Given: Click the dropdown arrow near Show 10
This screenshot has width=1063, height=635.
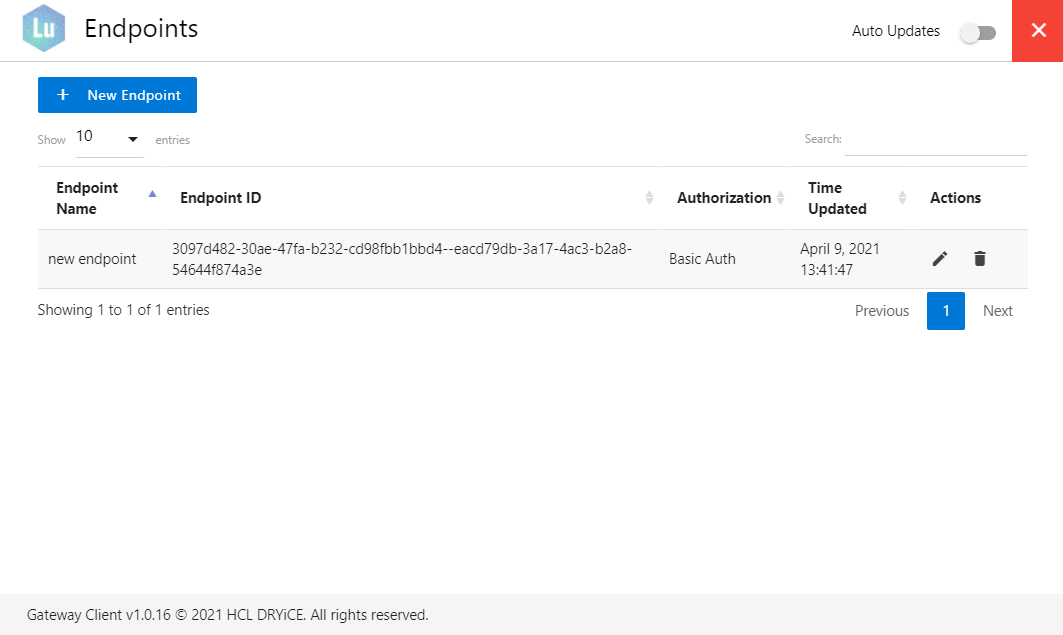Looking at the screenshot, I should click(x=131, y=138).
